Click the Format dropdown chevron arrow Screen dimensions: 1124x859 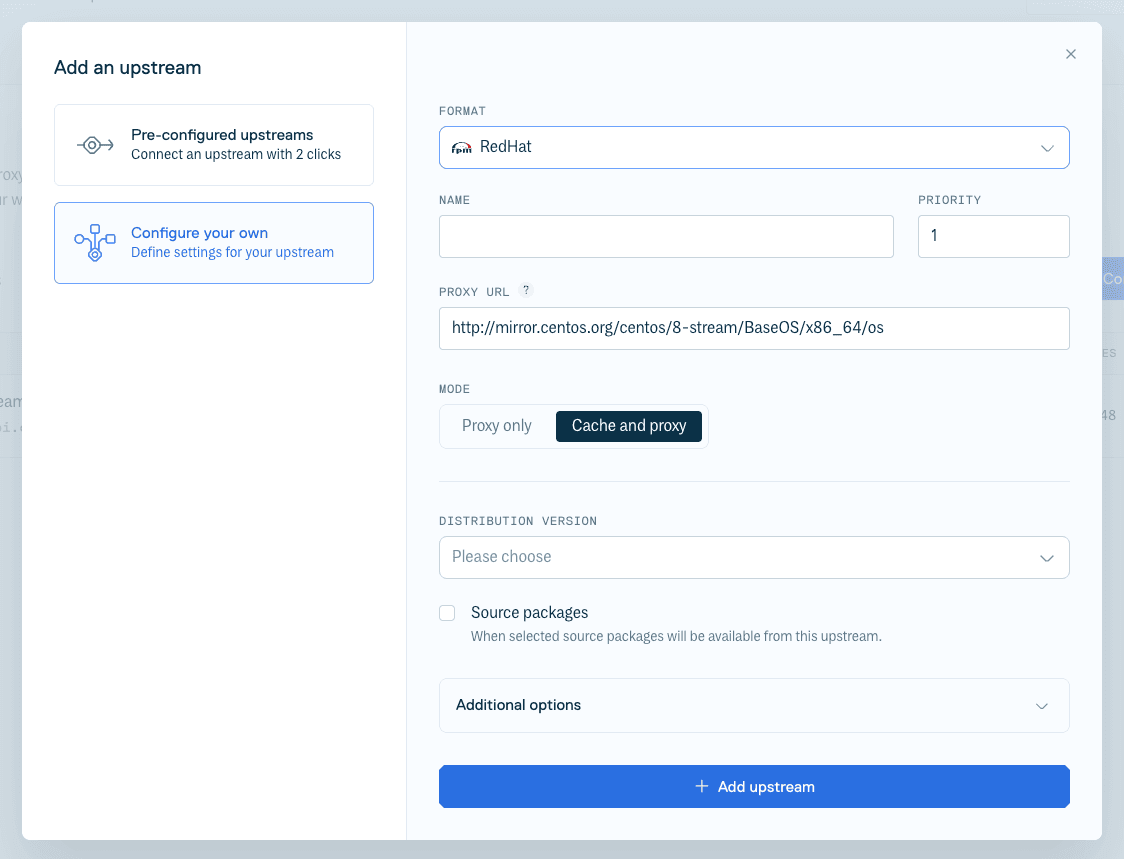1047,148
